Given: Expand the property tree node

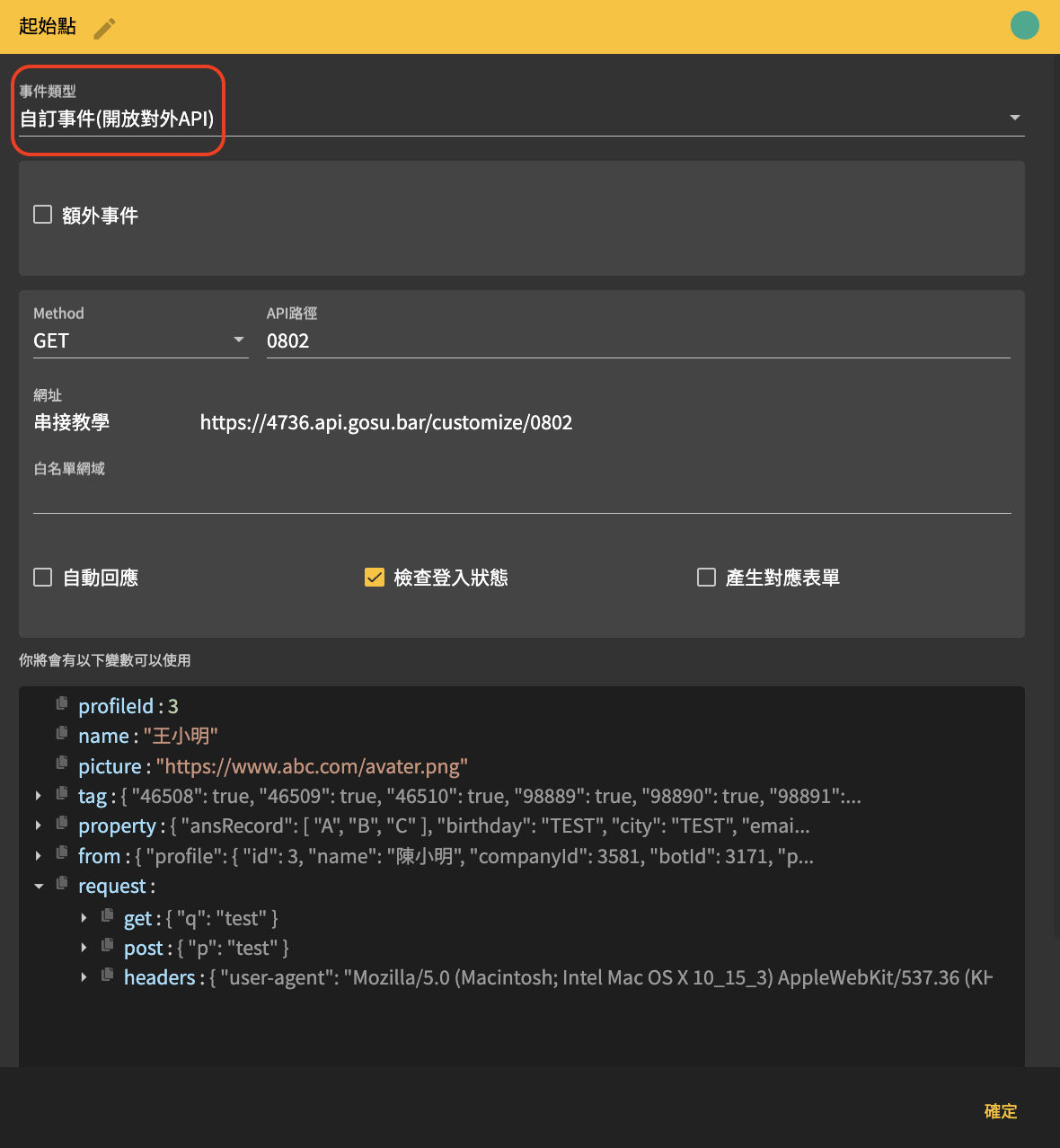Looking at the screenshot, I should [x=38, y=826].
